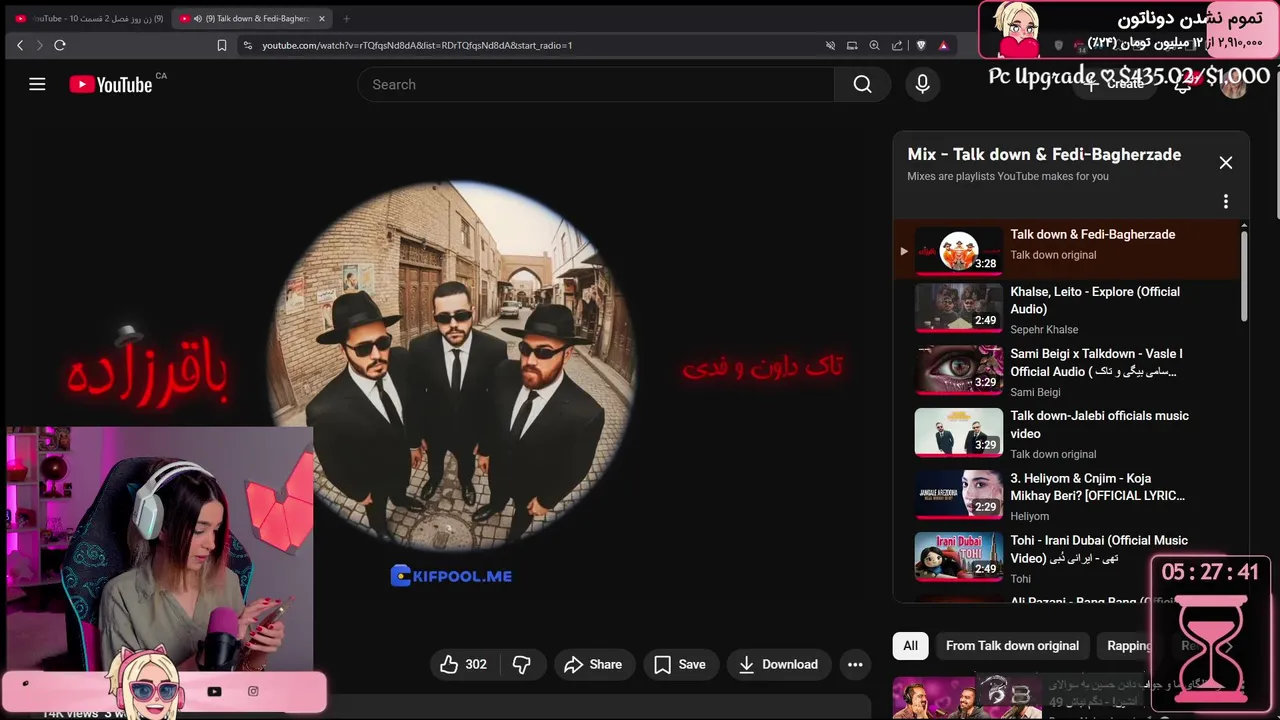
Task: Click the share page icon in address bar
Action: [x=897, y=45]
